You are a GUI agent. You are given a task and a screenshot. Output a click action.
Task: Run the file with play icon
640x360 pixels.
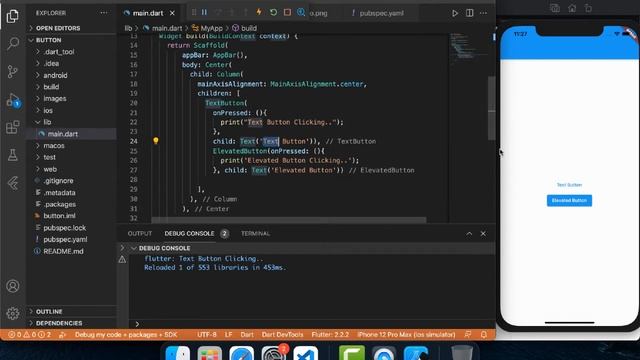455,13
